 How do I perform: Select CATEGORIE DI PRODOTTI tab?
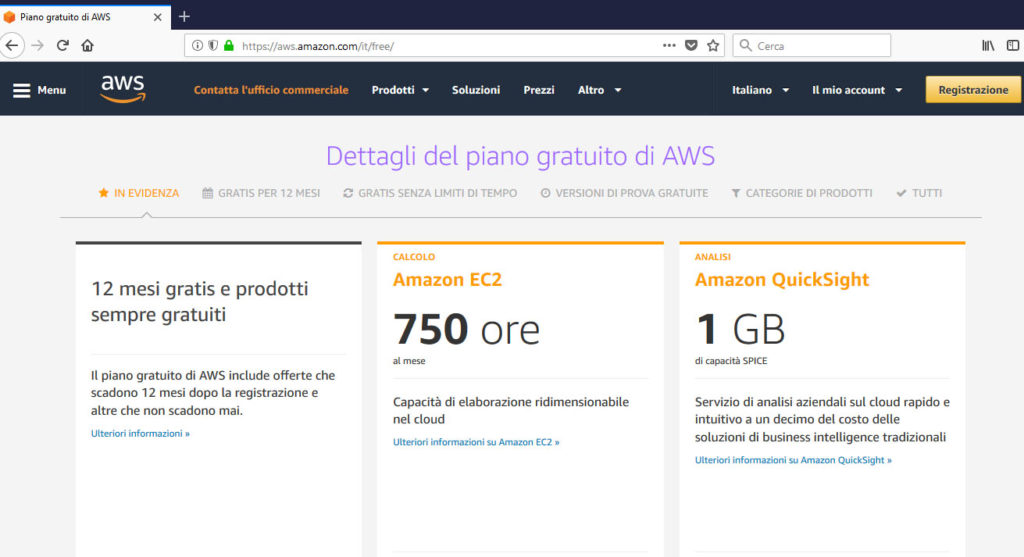(x=802, y=193)
